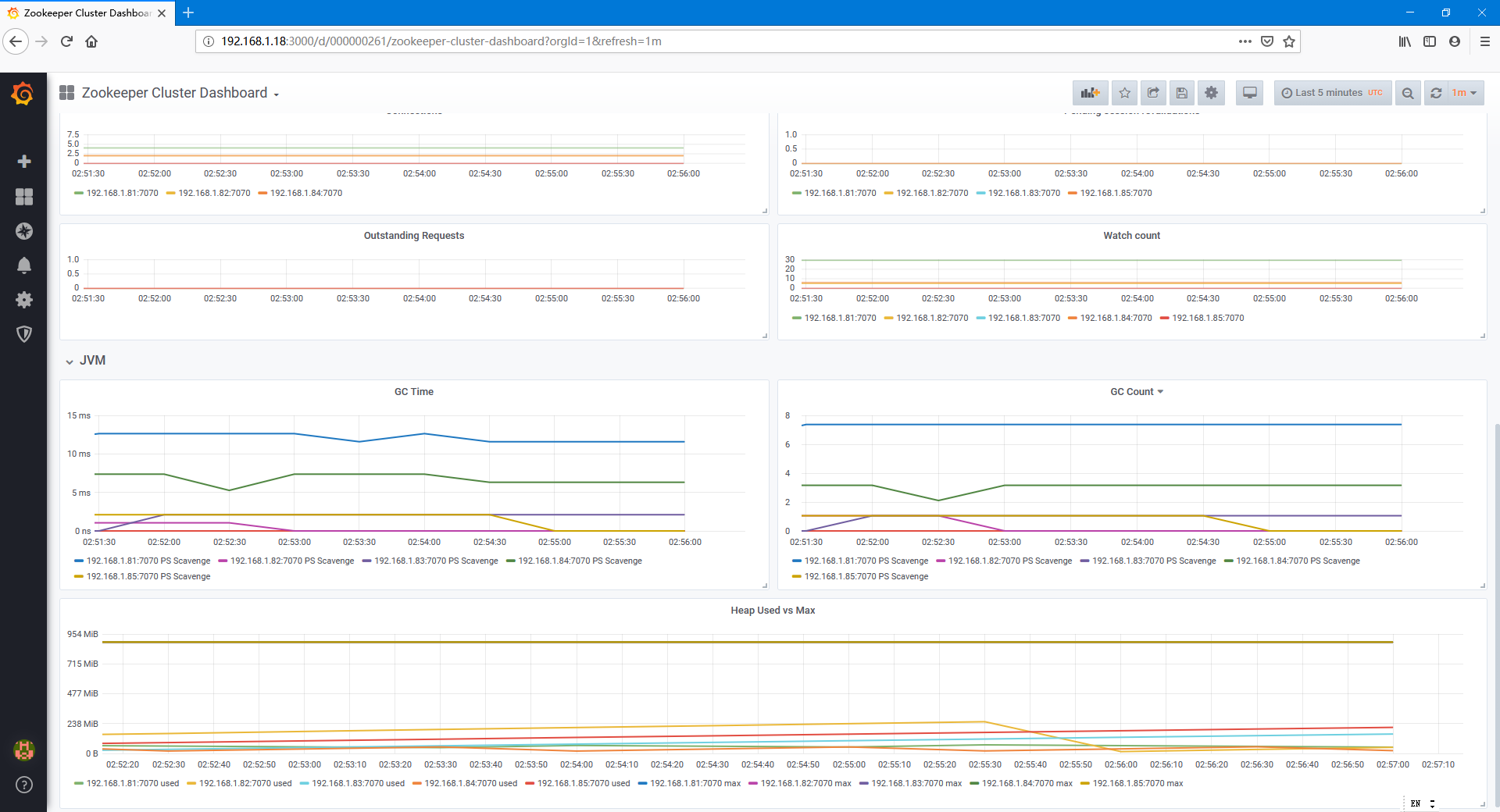The width and height of the screenshot is (1500, 812).
Task: Toggle 192.168.1.85:7070 series in Watch count legend
Action: point(1208,318)
